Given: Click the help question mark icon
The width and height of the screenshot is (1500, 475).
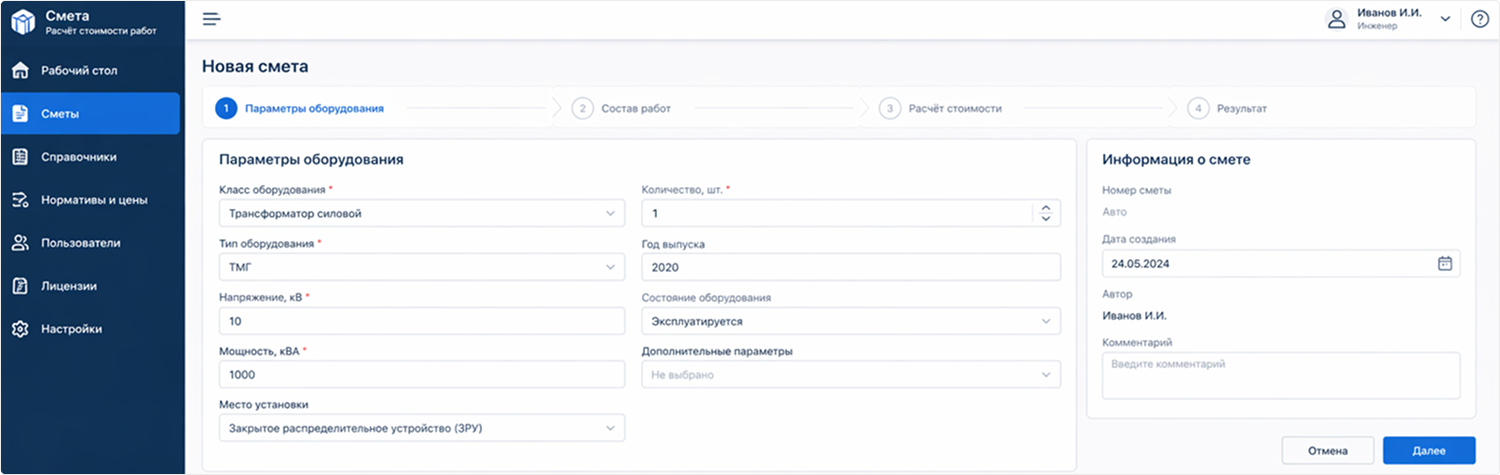Looking at the screenshot, I should 1480,19.
